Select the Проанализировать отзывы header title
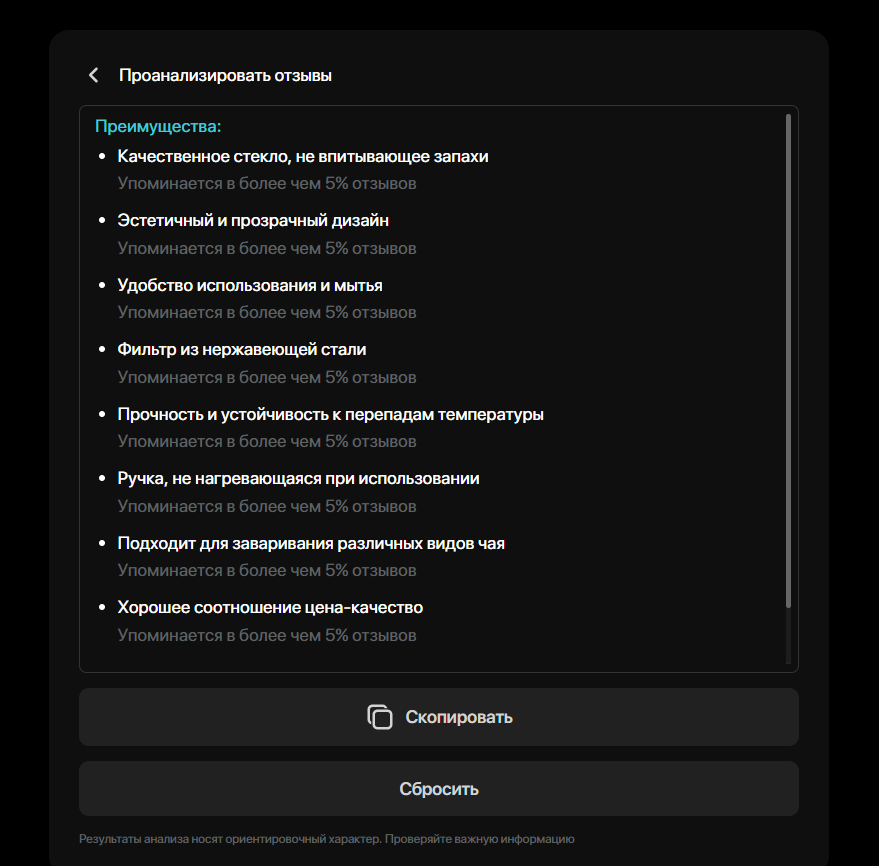This screenshot has height=866, width=879. [225, 75]
